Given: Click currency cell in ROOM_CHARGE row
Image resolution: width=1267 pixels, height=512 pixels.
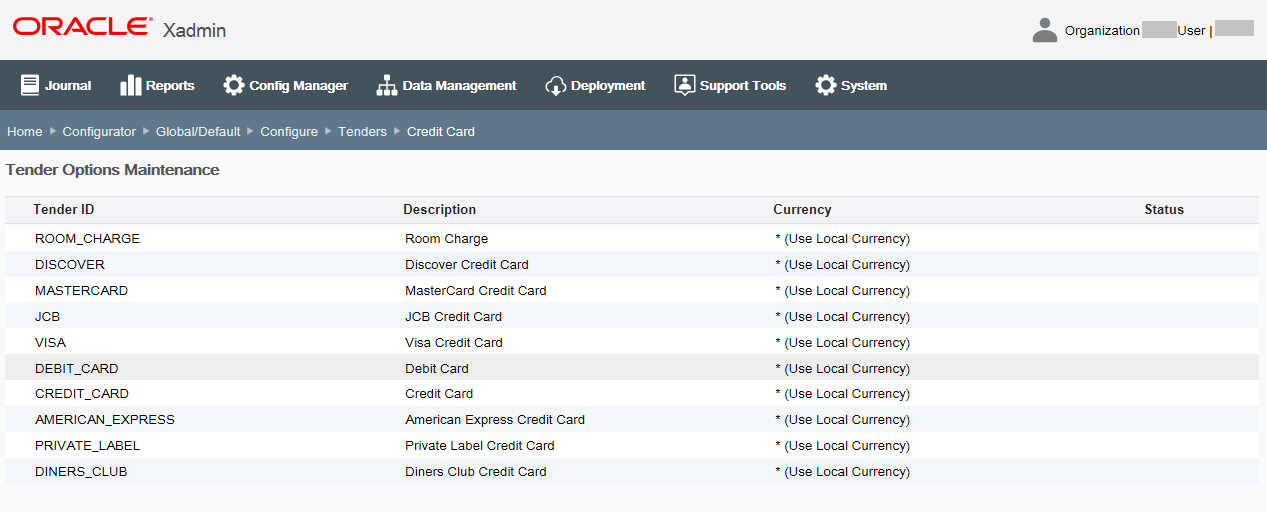Looking at the screenshot, I should pos(842,239).
